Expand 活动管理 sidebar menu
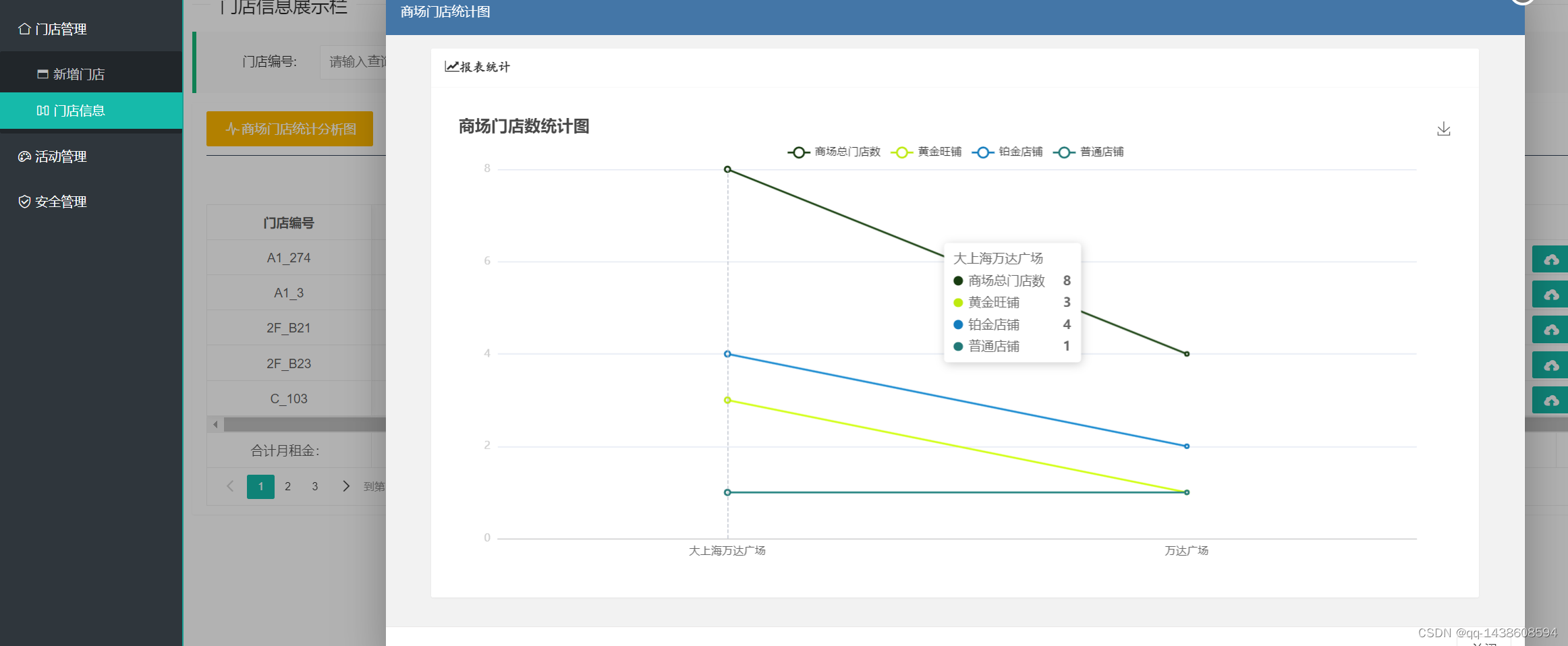The width and height of the screenshot is (1568, 646). pos(91,156)
